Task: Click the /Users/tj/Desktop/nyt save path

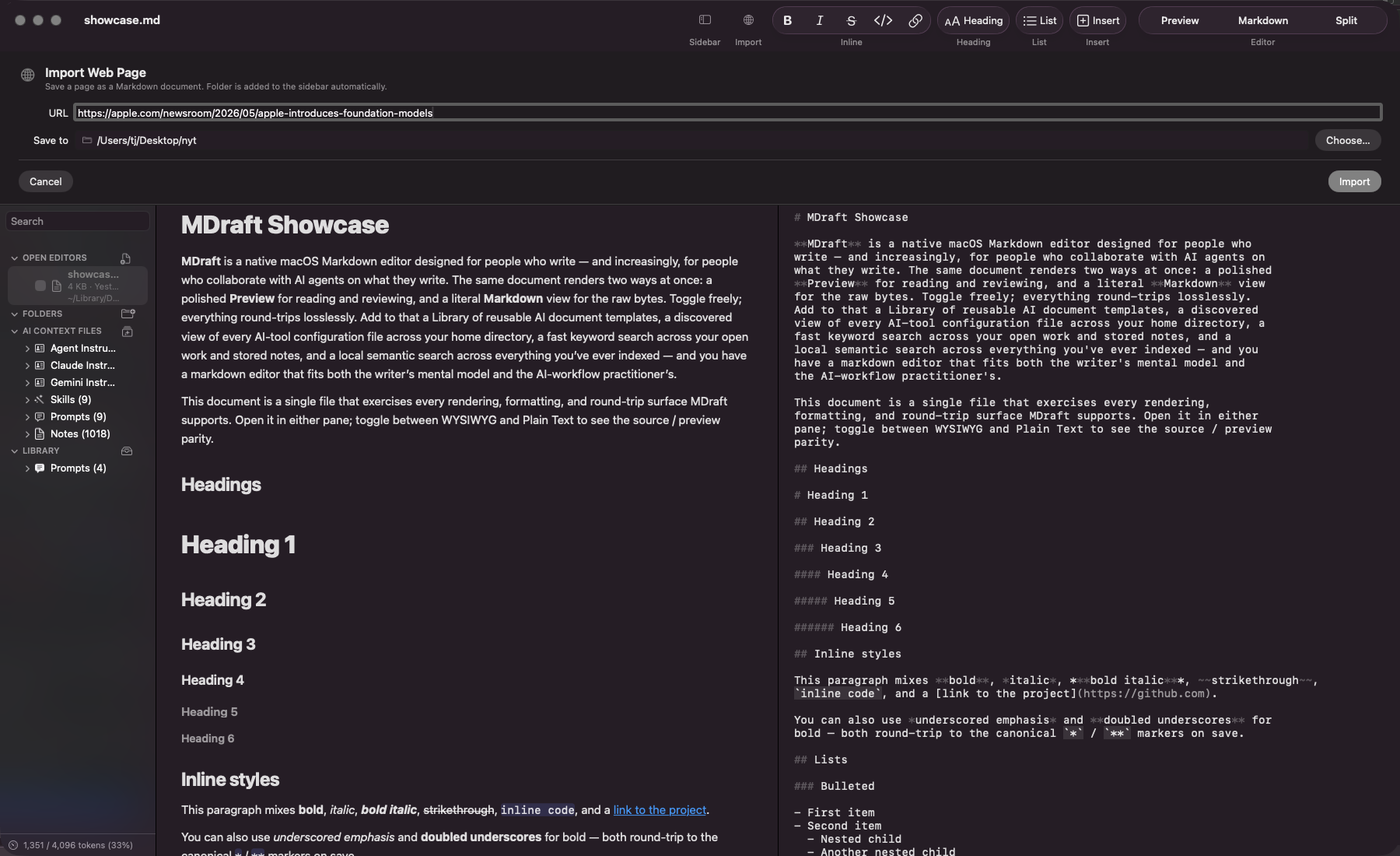Action: 146,140
